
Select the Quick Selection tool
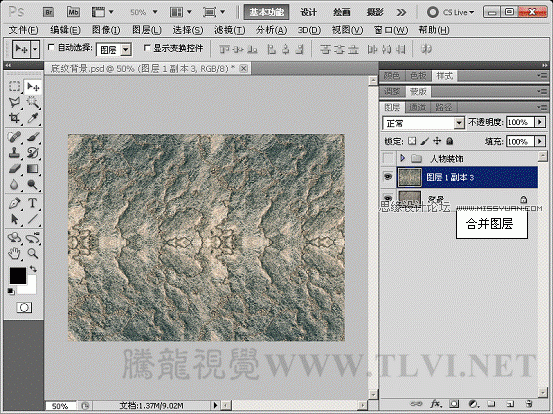click(x=33, y=102)
